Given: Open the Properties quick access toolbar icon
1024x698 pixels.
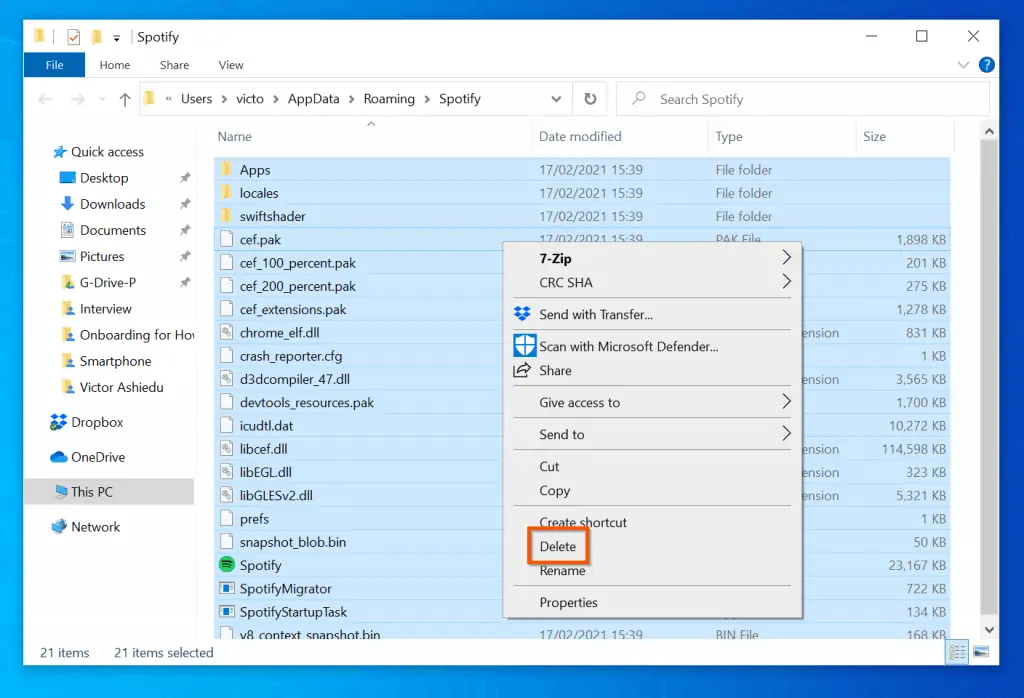Looking at the screenshot, I should point(74,37).
